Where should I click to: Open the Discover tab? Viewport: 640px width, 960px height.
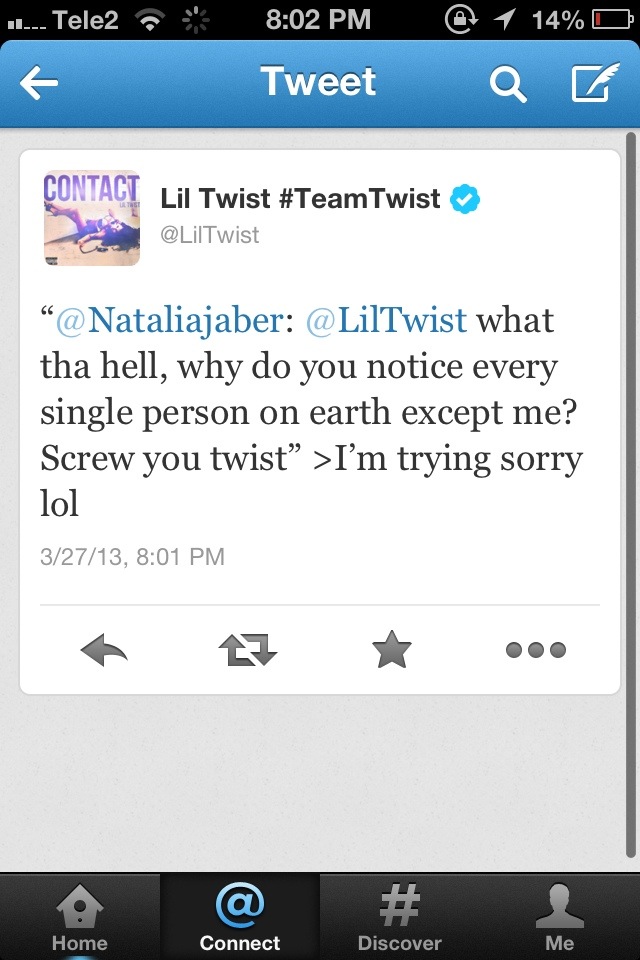tap(399, 917)
